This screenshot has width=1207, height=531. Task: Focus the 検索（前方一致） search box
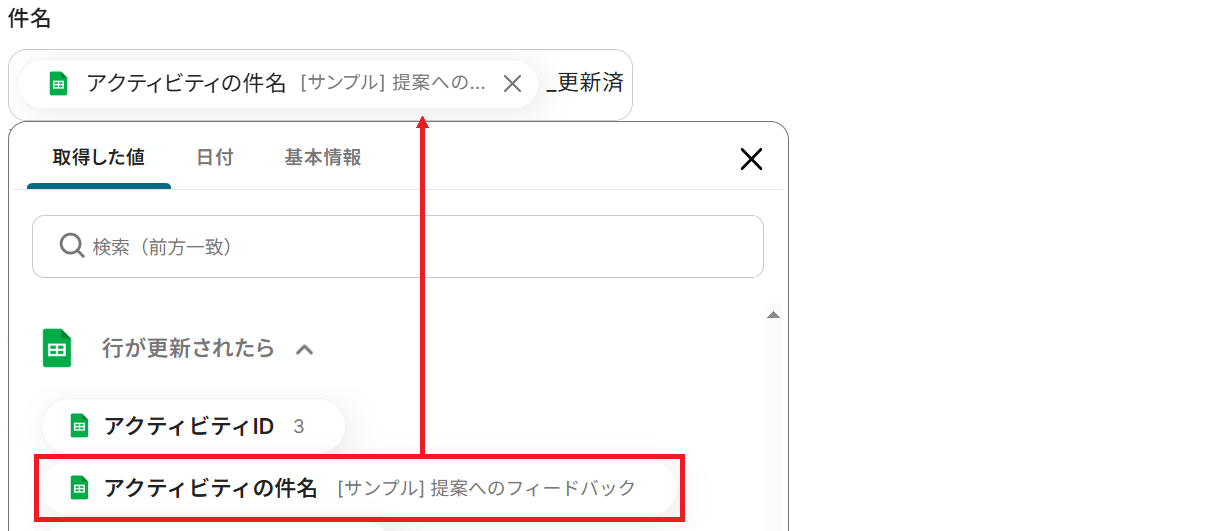pyautogui.click(x=398, y=246)
